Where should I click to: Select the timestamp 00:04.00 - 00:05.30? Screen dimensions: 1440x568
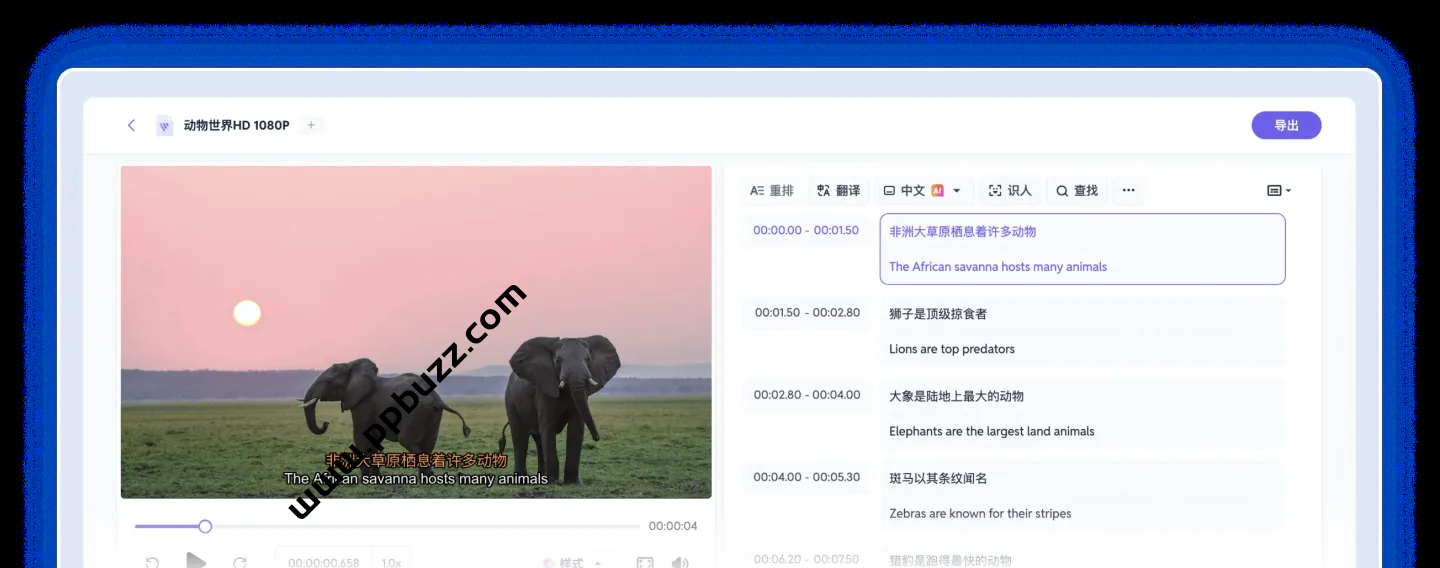807,477
